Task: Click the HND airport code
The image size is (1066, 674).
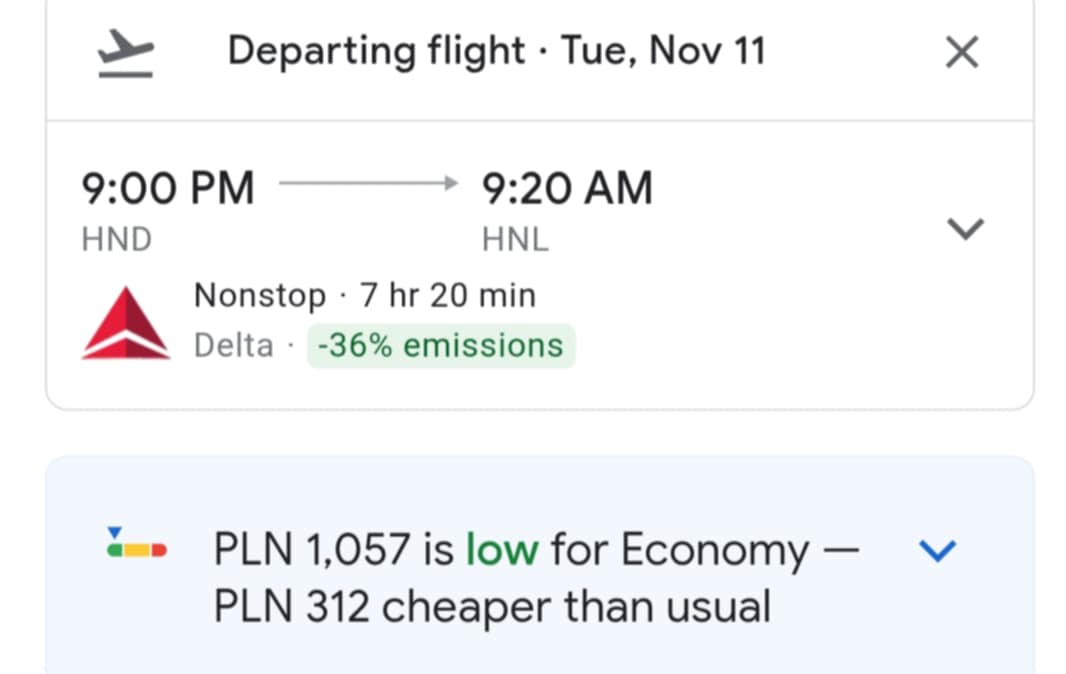Action: click(x=116, y=239)
